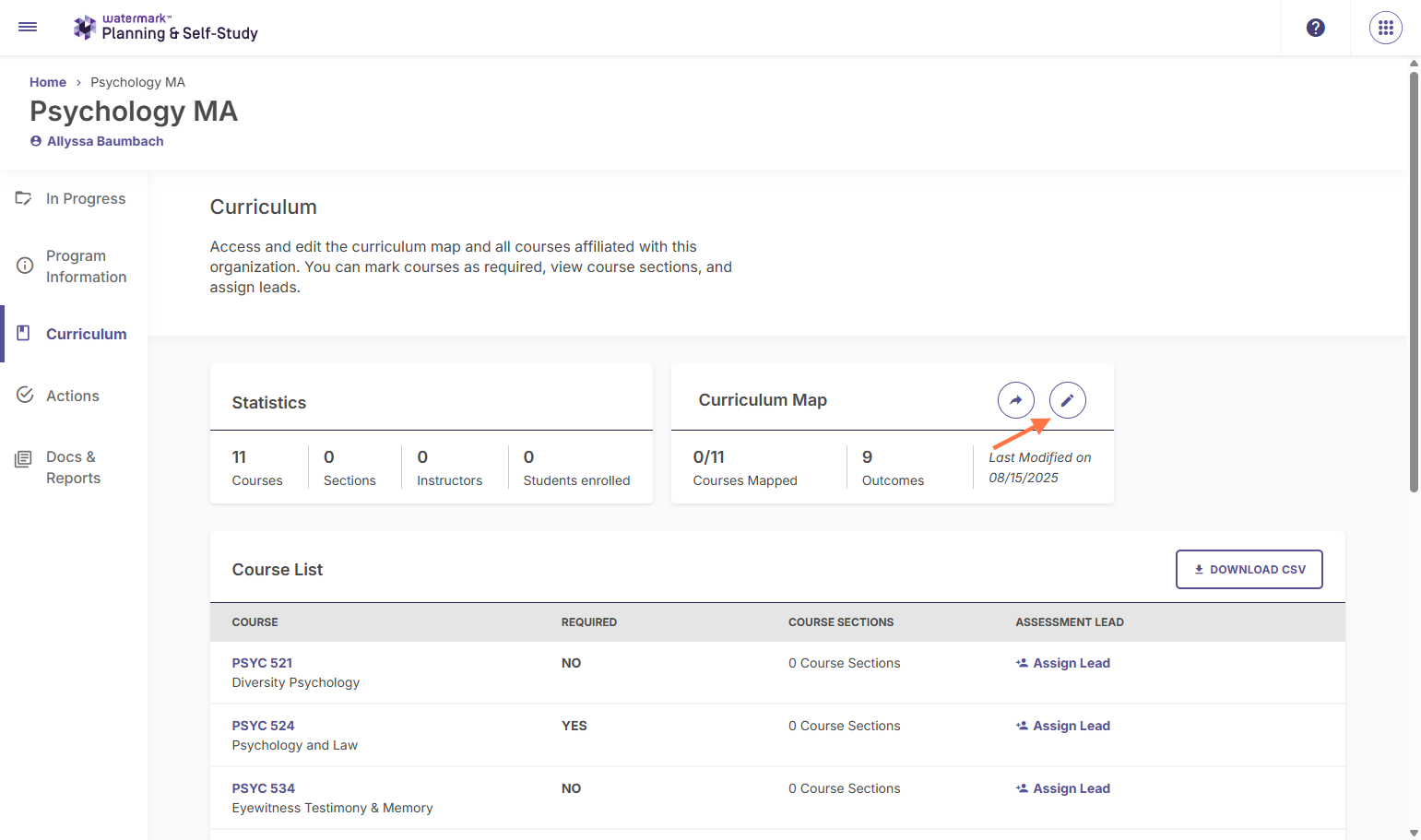Click the page vertical scrollbar thumb

[x=1414, y=281]
